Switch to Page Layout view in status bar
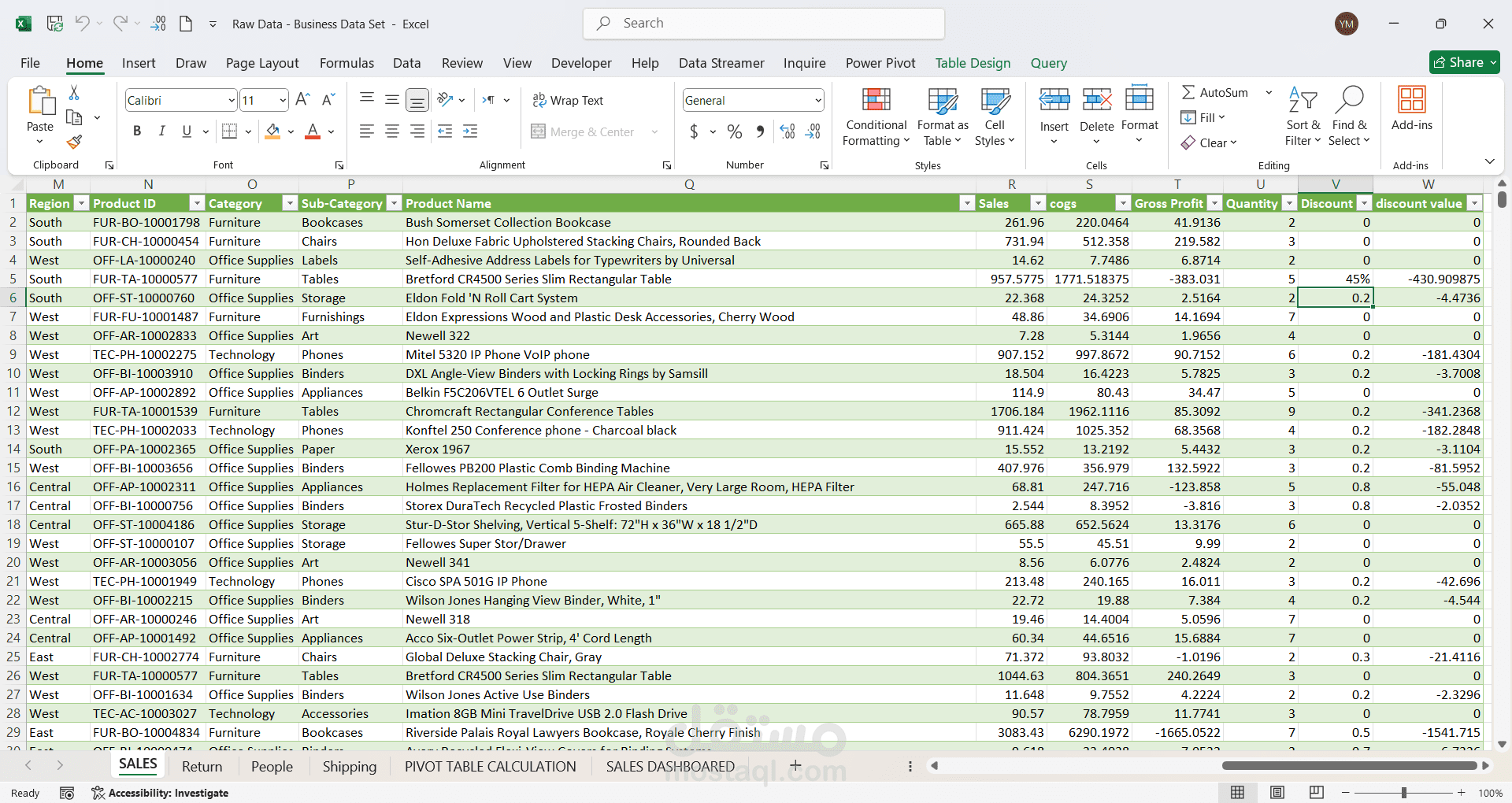This screenshot has height=803, width=1512. [1277, 793]
